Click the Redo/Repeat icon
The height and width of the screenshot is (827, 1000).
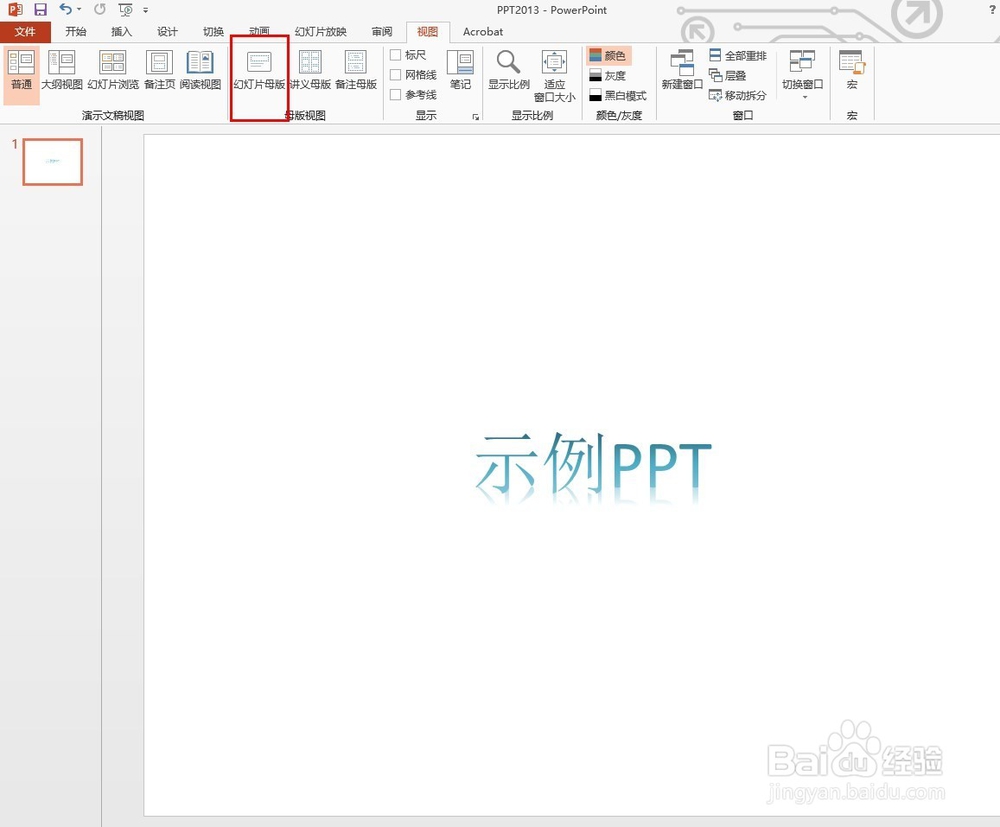click(99, 10)
